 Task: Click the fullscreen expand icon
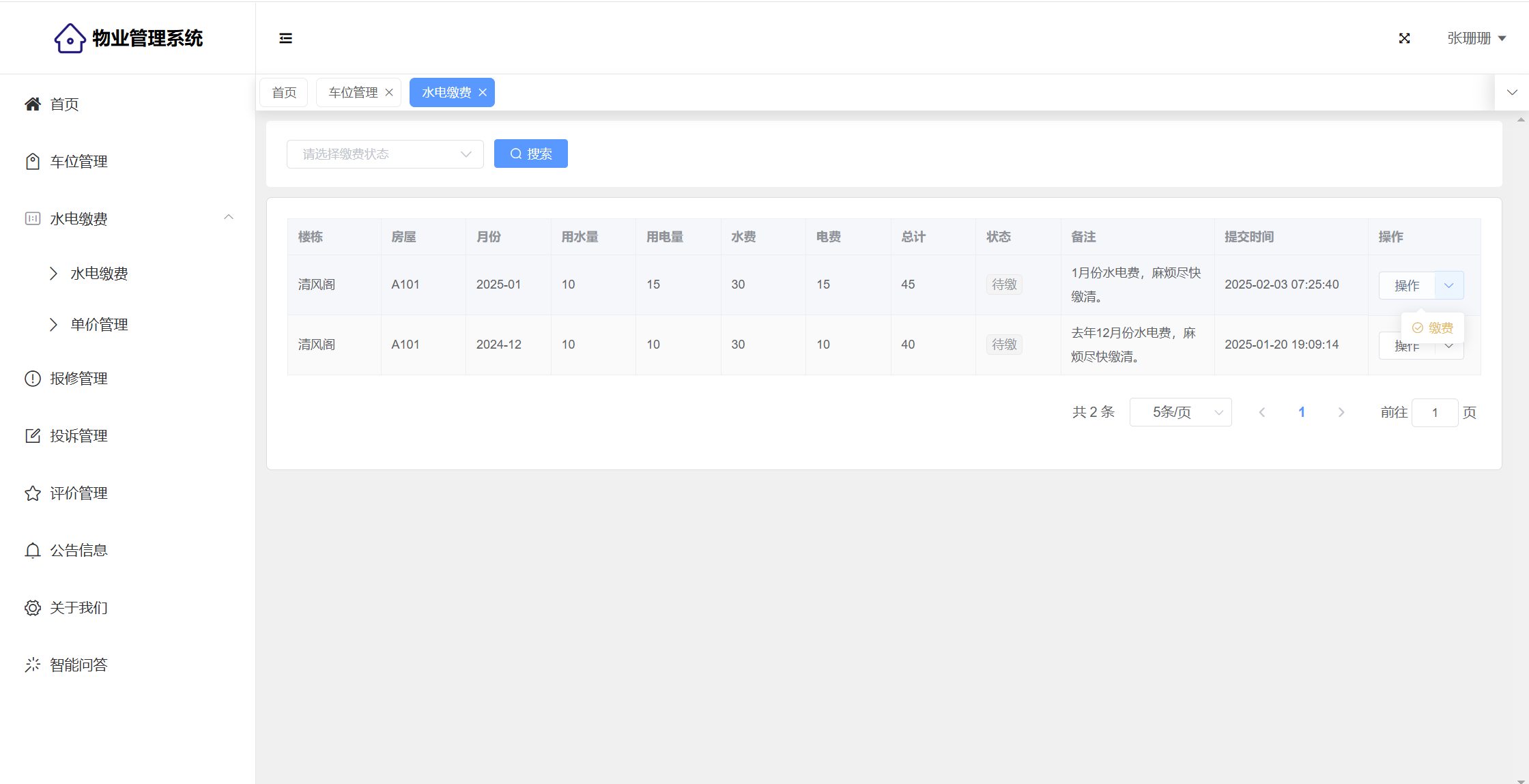point(1404,38)
